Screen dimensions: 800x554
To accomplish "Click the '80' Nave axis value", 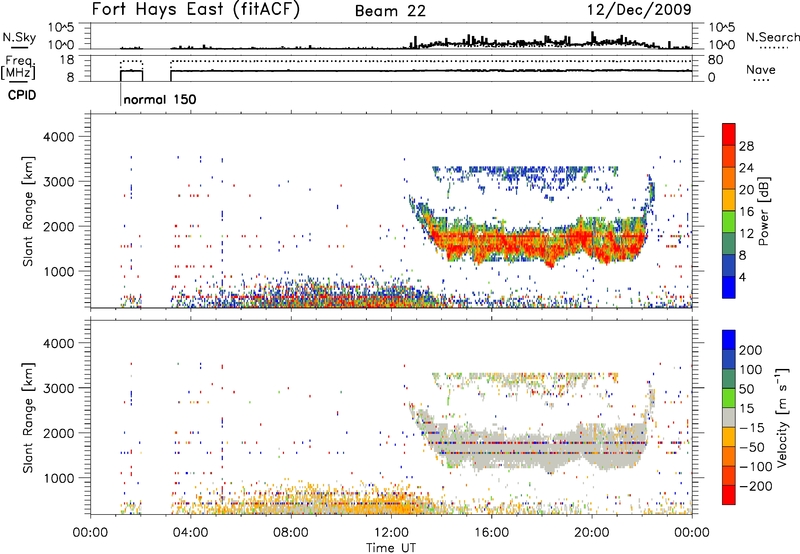I will (715, 60).
